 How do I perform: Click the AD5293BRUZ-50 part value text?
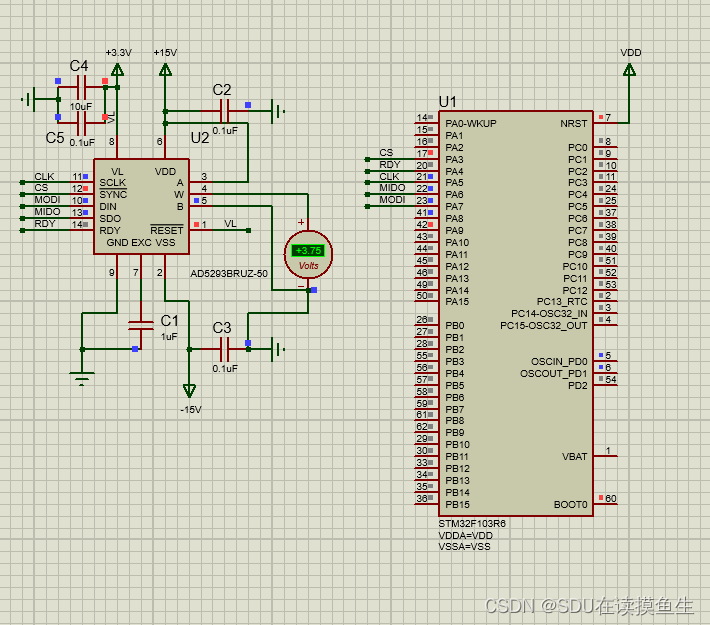(x=229, y=274)
